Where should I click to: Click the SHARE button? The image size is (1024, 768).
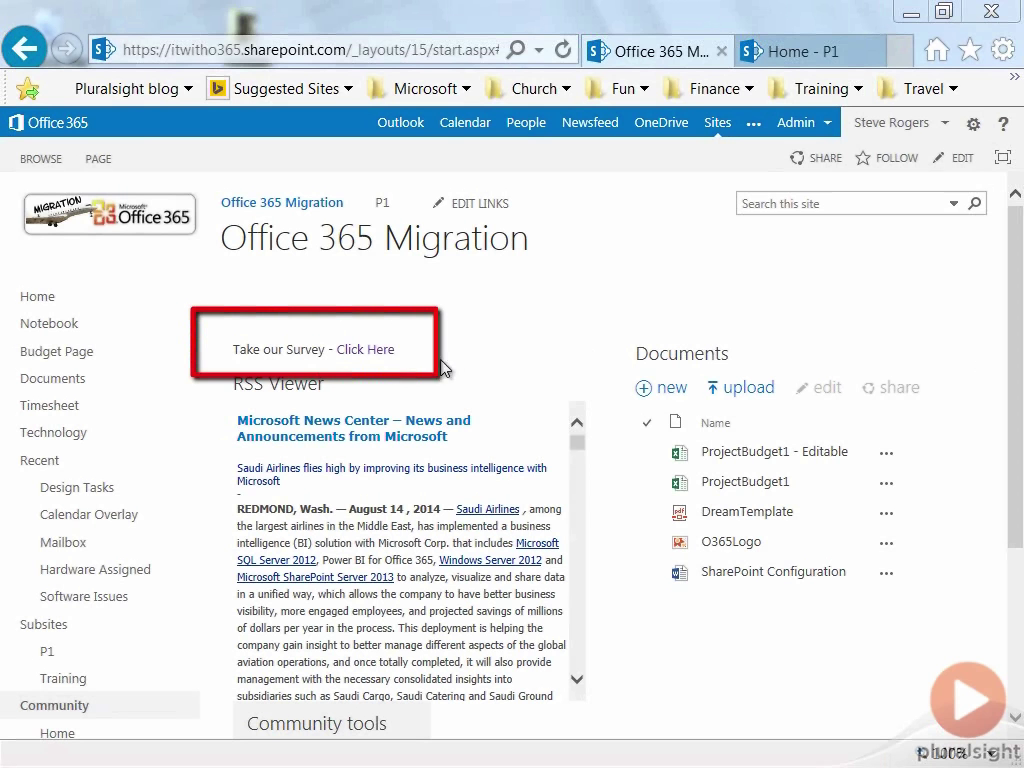(x=816, y=158)
